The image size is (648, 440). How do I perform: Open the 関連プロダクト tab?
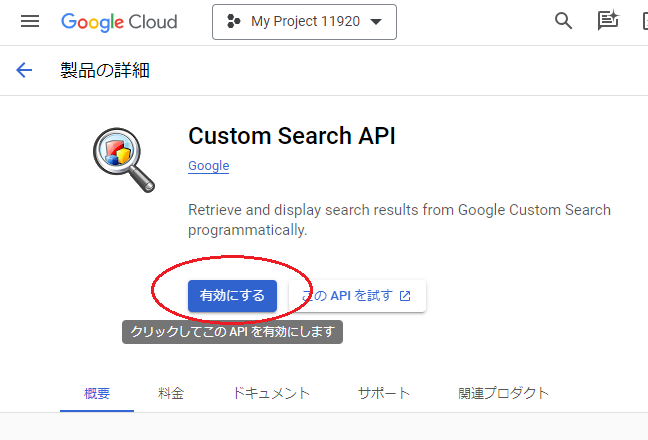point(503,393)
